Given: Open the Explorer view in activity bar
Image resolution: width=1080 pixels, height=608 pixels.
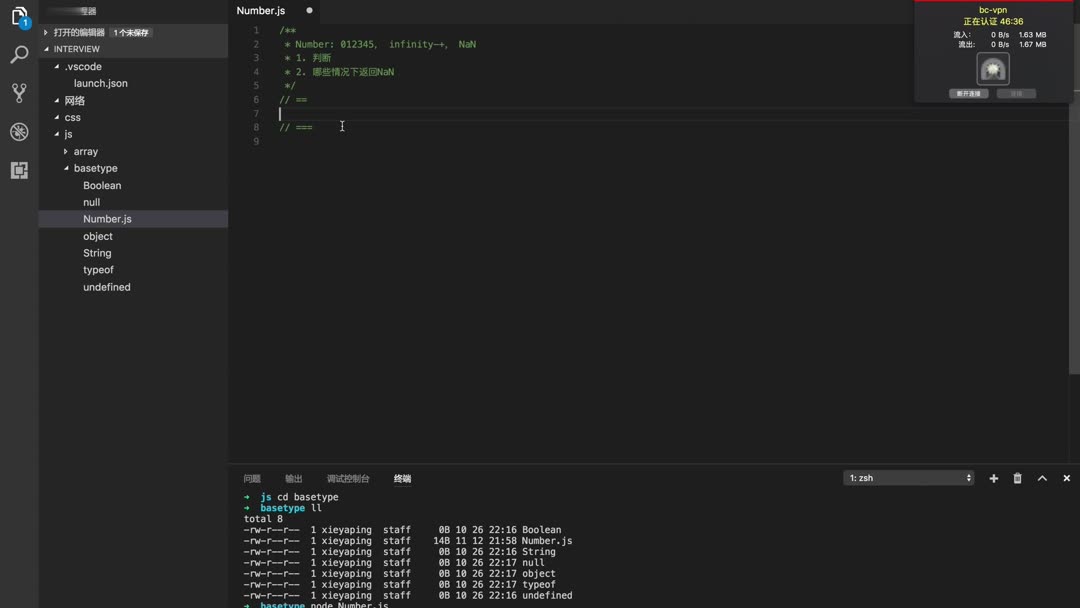Looking at the screenshot, I should click(19, 17).
